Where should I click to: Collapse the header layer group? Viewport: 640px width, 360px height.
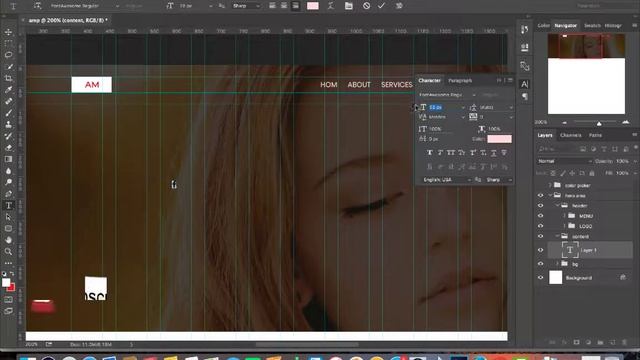(x=557, y=205)
